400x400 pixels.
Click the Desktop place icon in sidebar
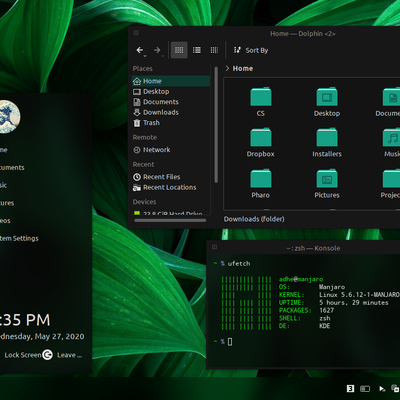click(x=137, y=92)
